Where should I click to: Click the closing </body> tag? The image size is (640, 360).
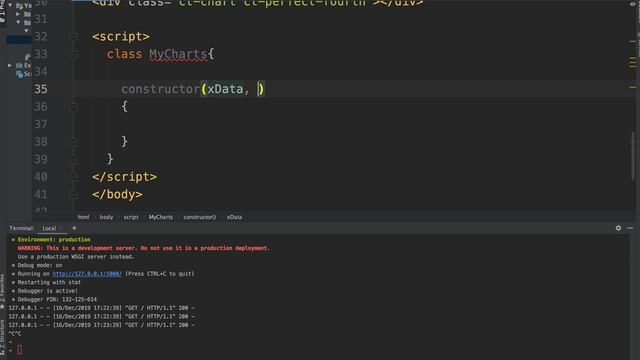tap(117, 195)
